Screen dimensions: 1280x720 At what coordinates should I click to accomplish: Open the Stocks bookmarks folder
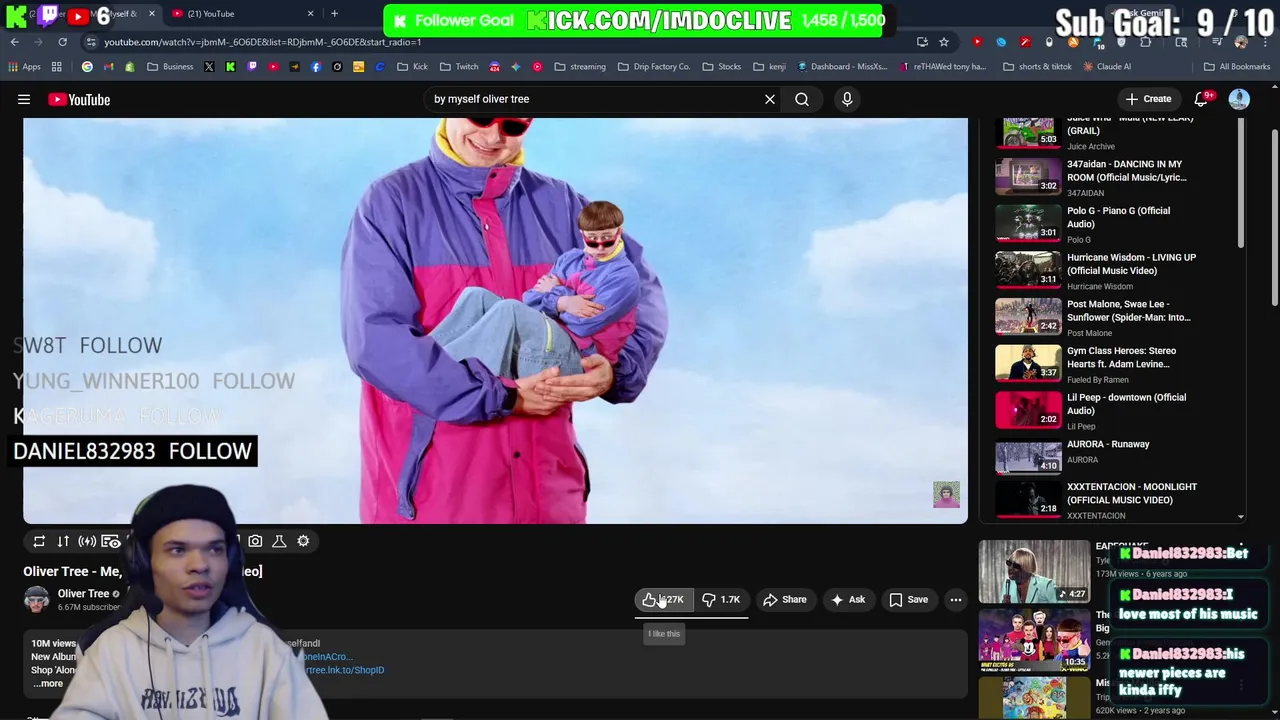click(721, 67)
